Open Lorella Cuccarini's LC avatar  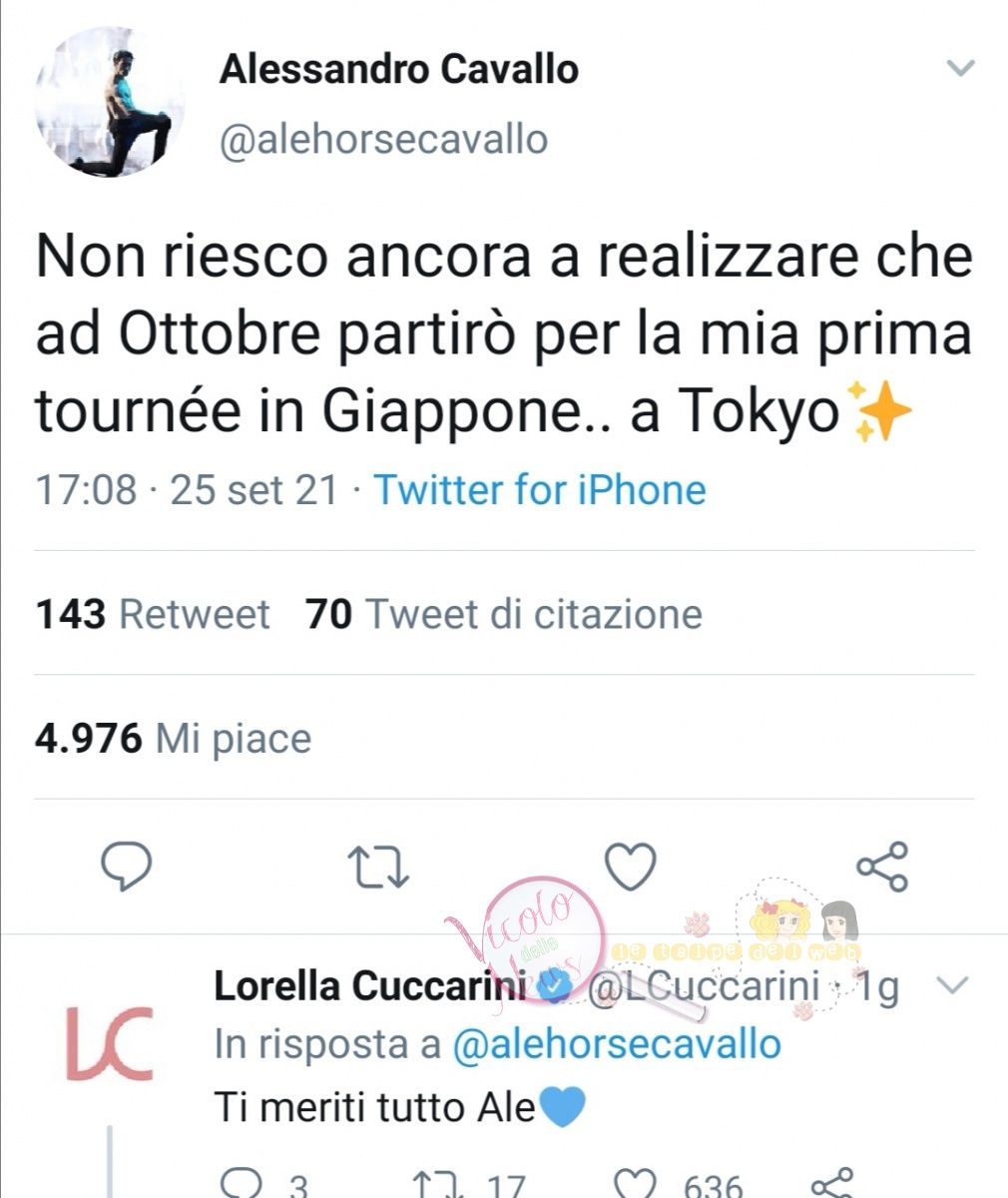pyautogui.click(x=110, y=1043)
